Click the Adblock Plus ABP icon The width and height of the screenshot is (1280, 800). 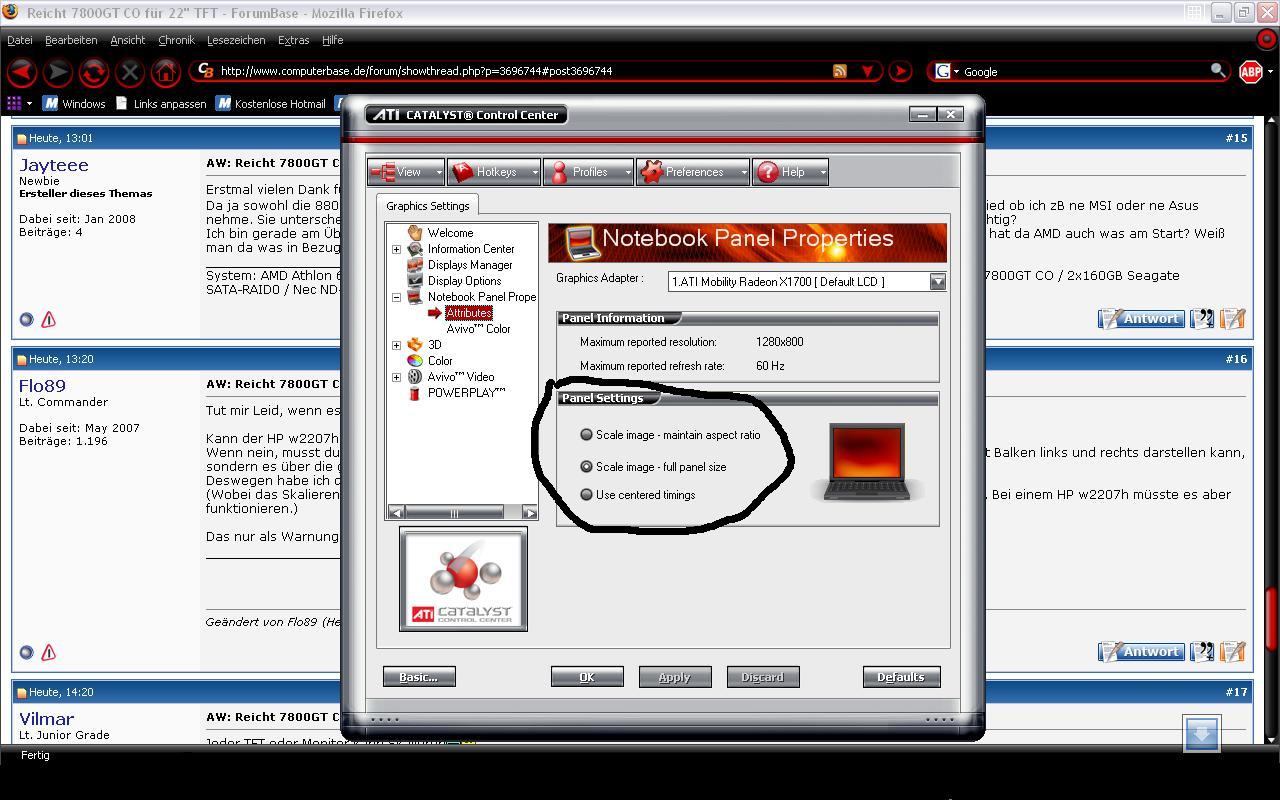pos(1250,71)
